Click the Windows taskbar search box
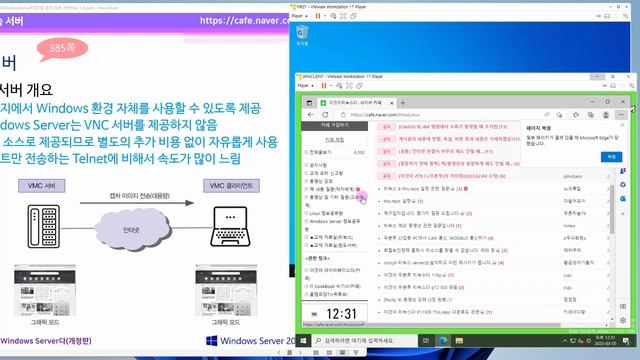This screenshot has height=360, width=640. click(x=364, y=340)
